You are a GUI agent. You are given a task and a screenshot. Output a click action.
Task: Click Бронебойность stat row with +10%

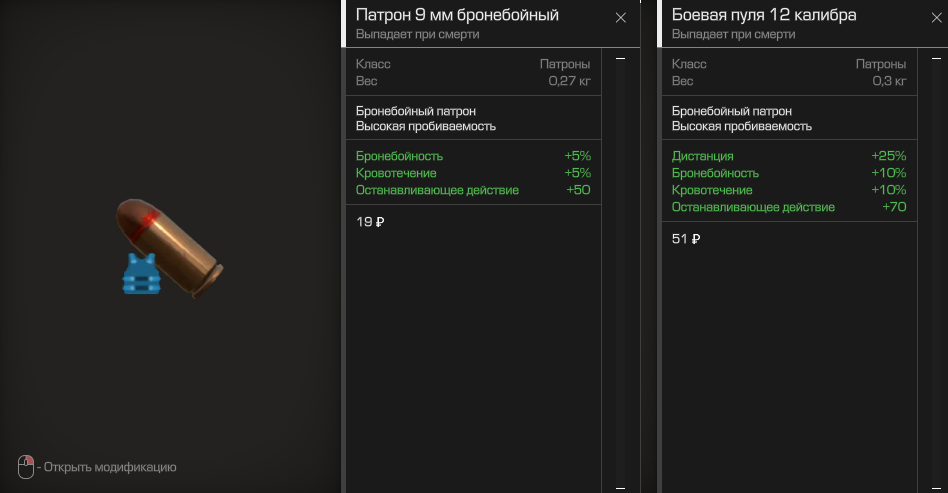[789, 173]
